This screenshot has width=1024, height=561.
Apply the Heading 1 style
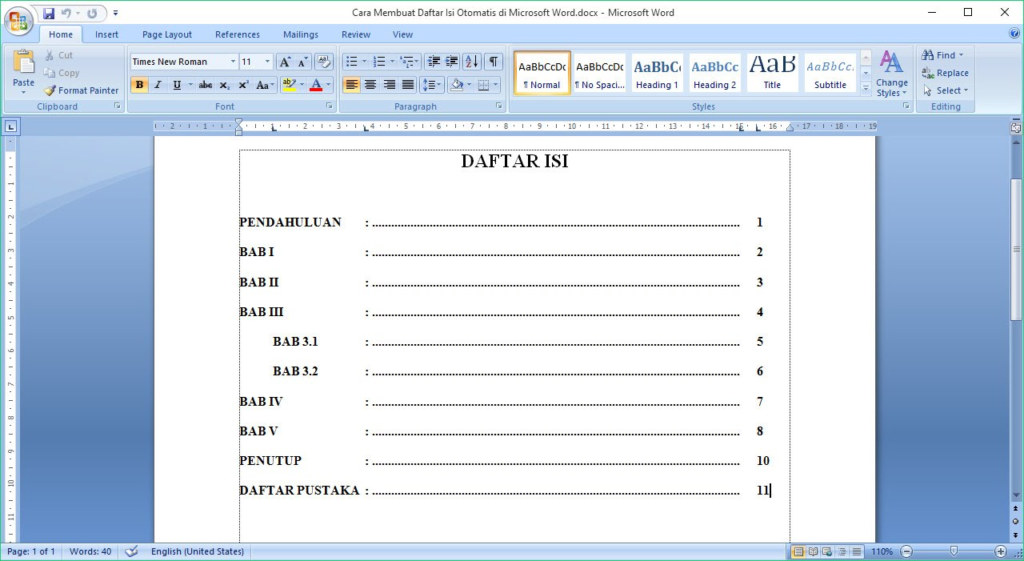(657, 73)
